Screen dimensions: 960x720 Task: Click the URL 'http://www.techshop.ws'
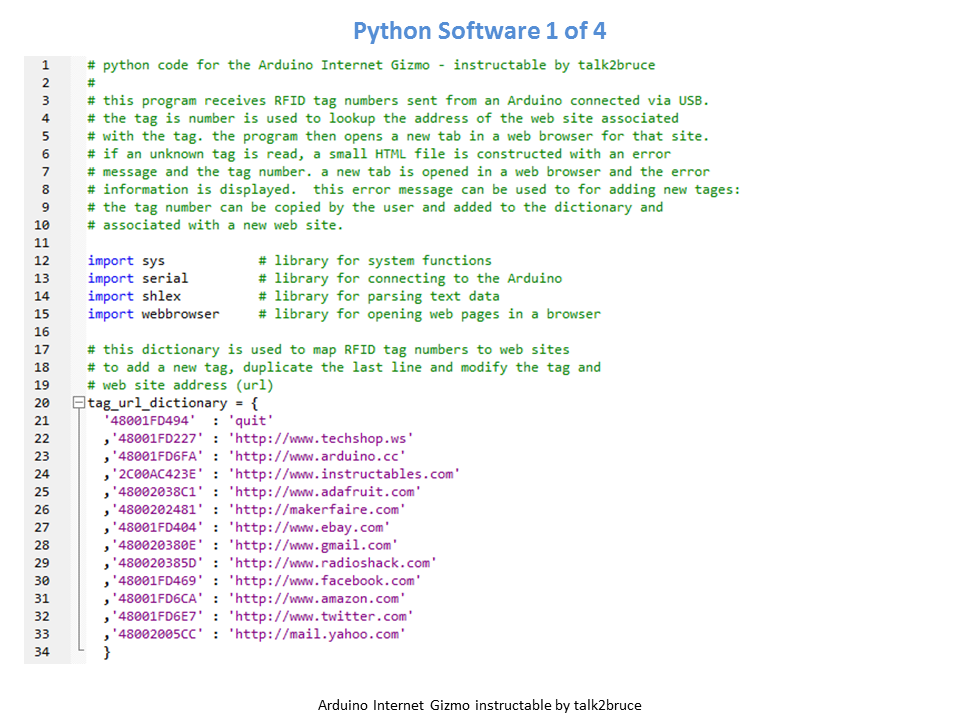coord(321,438)
